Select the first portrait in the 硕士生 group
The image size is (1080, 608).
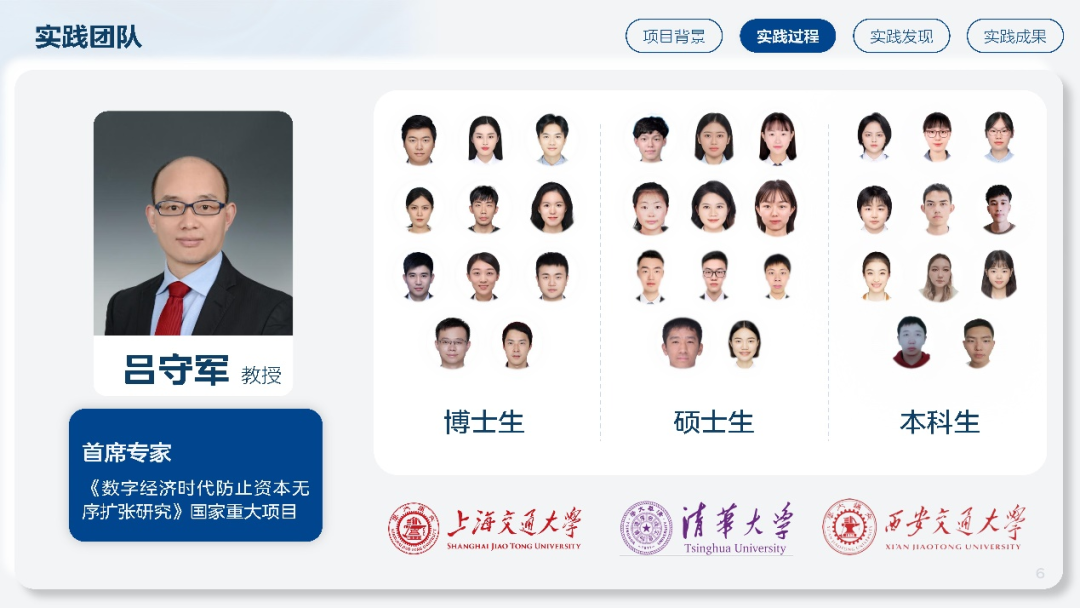[x=650, y=139]
